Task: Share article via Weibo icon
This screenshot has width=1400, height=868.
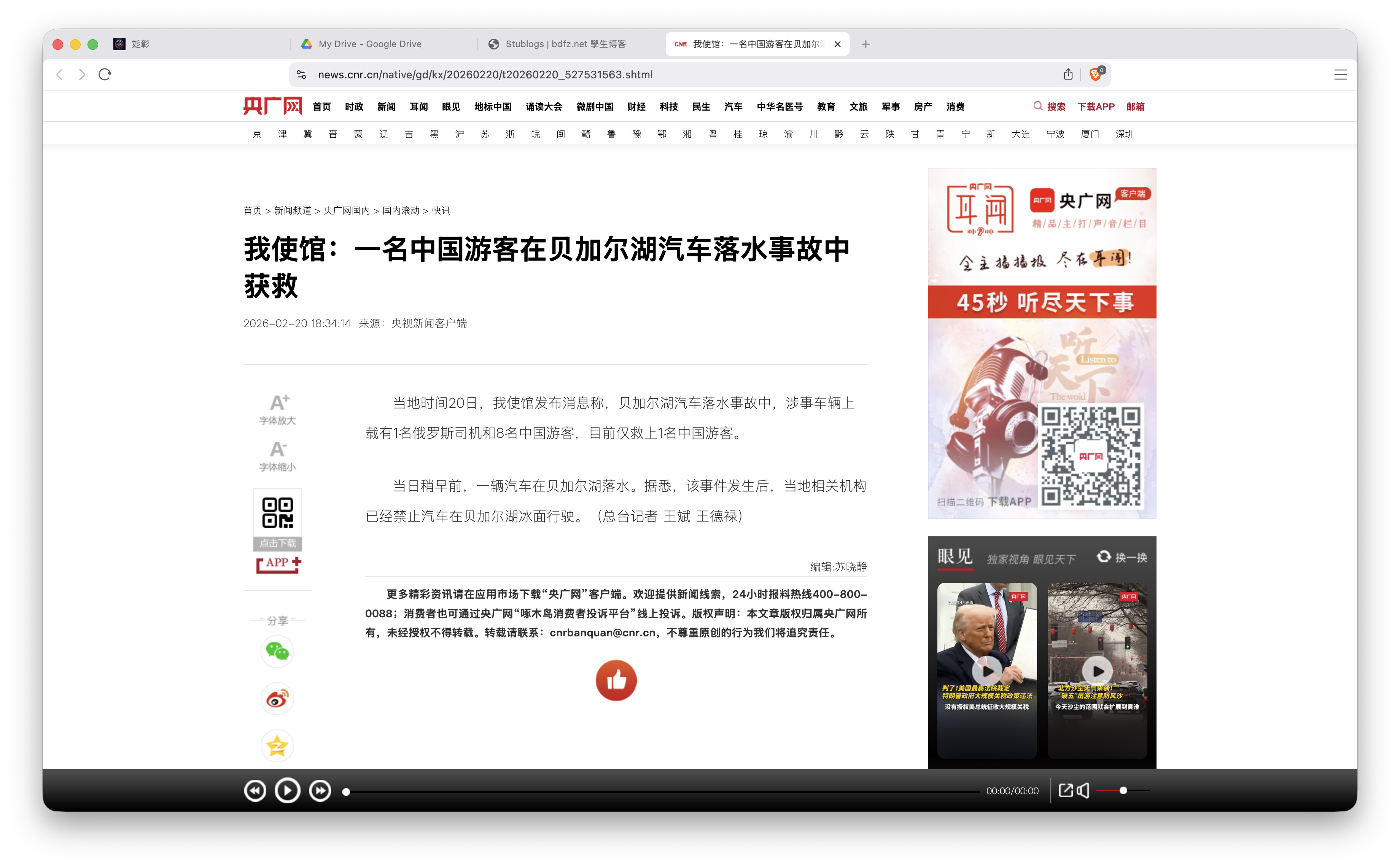Action: 277,699
